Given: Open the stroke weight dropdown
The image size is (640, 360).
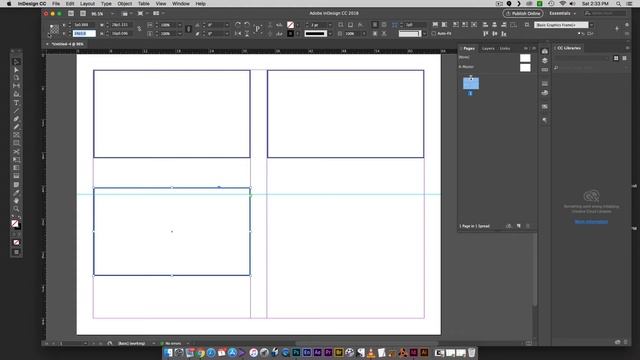Looking at the screenshot, I should coord(330,25).
